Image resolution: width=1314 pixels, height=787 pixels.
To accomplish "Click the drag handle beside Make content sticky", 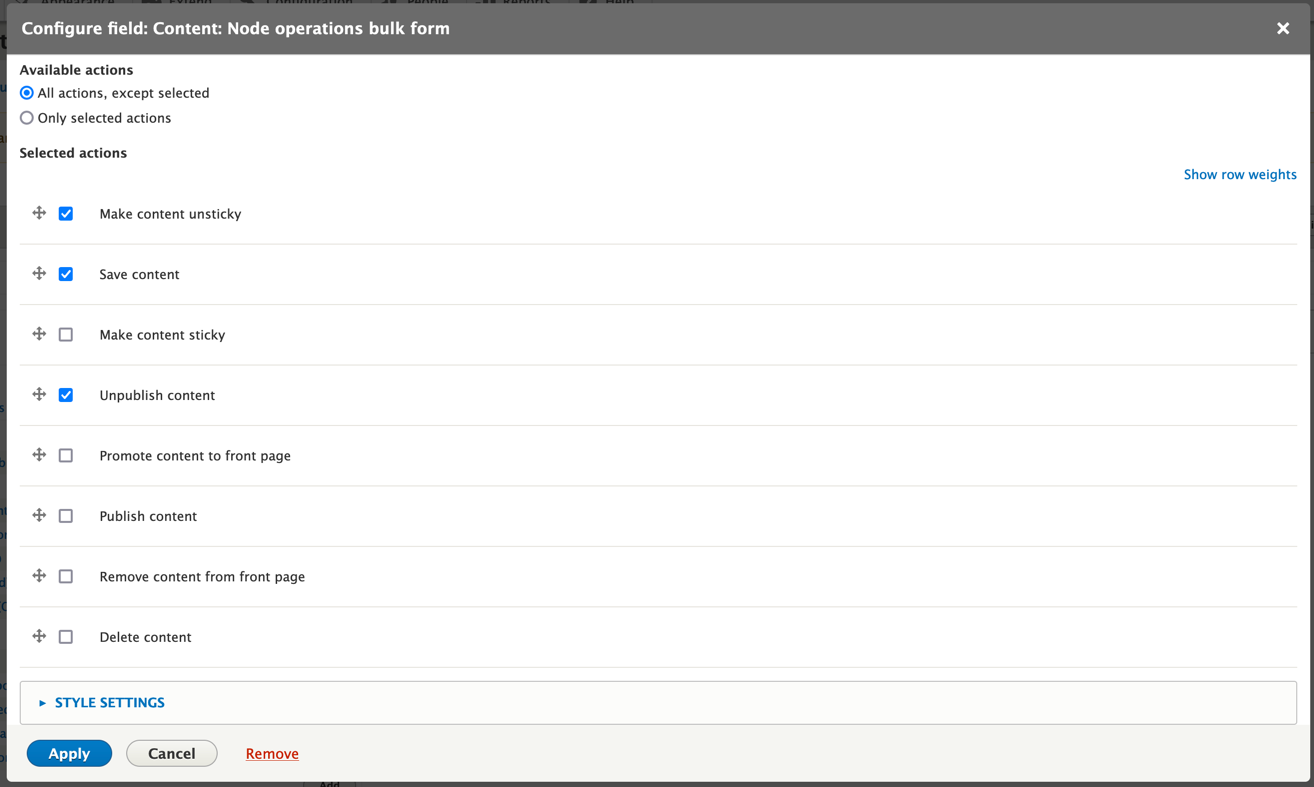I will coord(39,334).
